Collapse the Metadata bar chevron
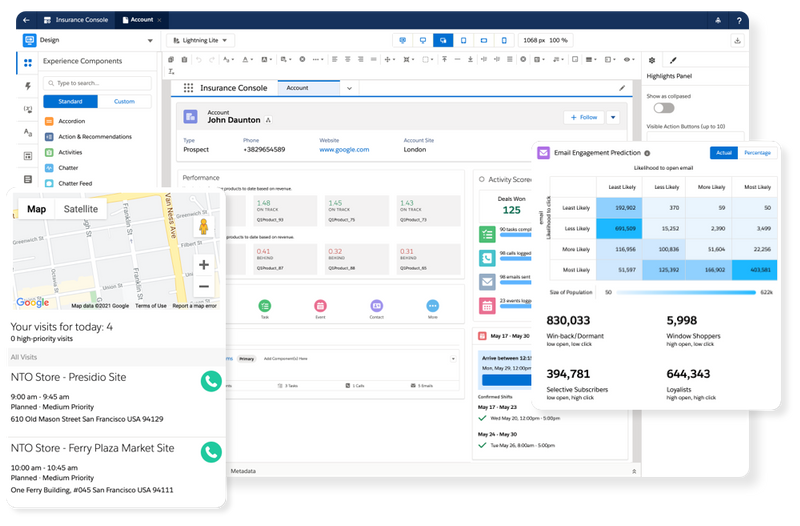The width and height of the screenshot is (800, 526). pos(634,471)
